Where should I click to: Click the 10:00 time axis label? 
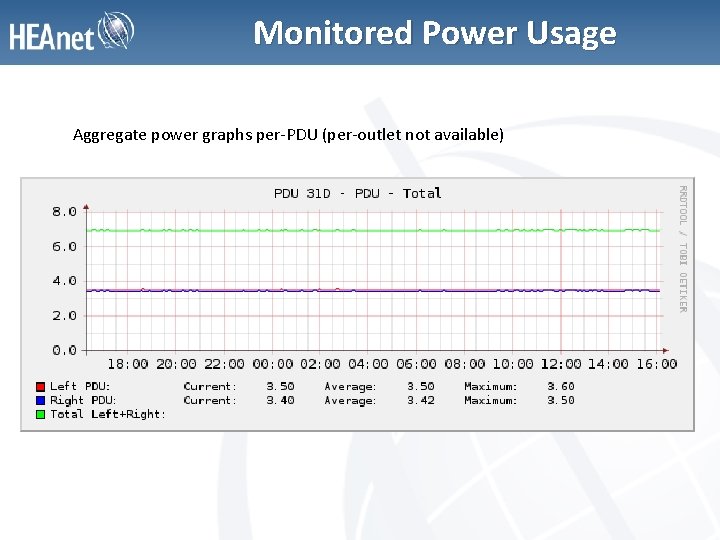[512, 365]
